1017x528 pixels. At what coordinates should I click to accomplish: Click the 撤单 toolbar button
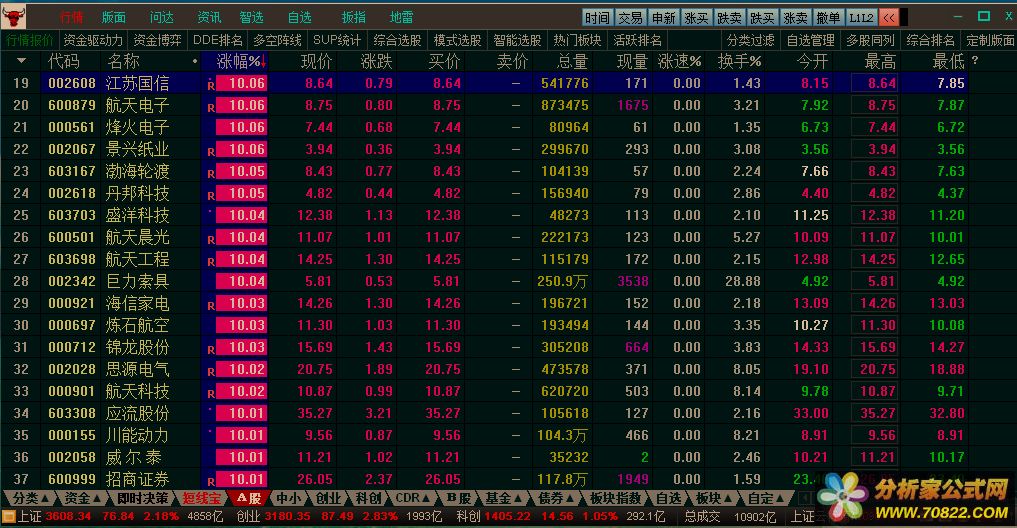[828, 18]
